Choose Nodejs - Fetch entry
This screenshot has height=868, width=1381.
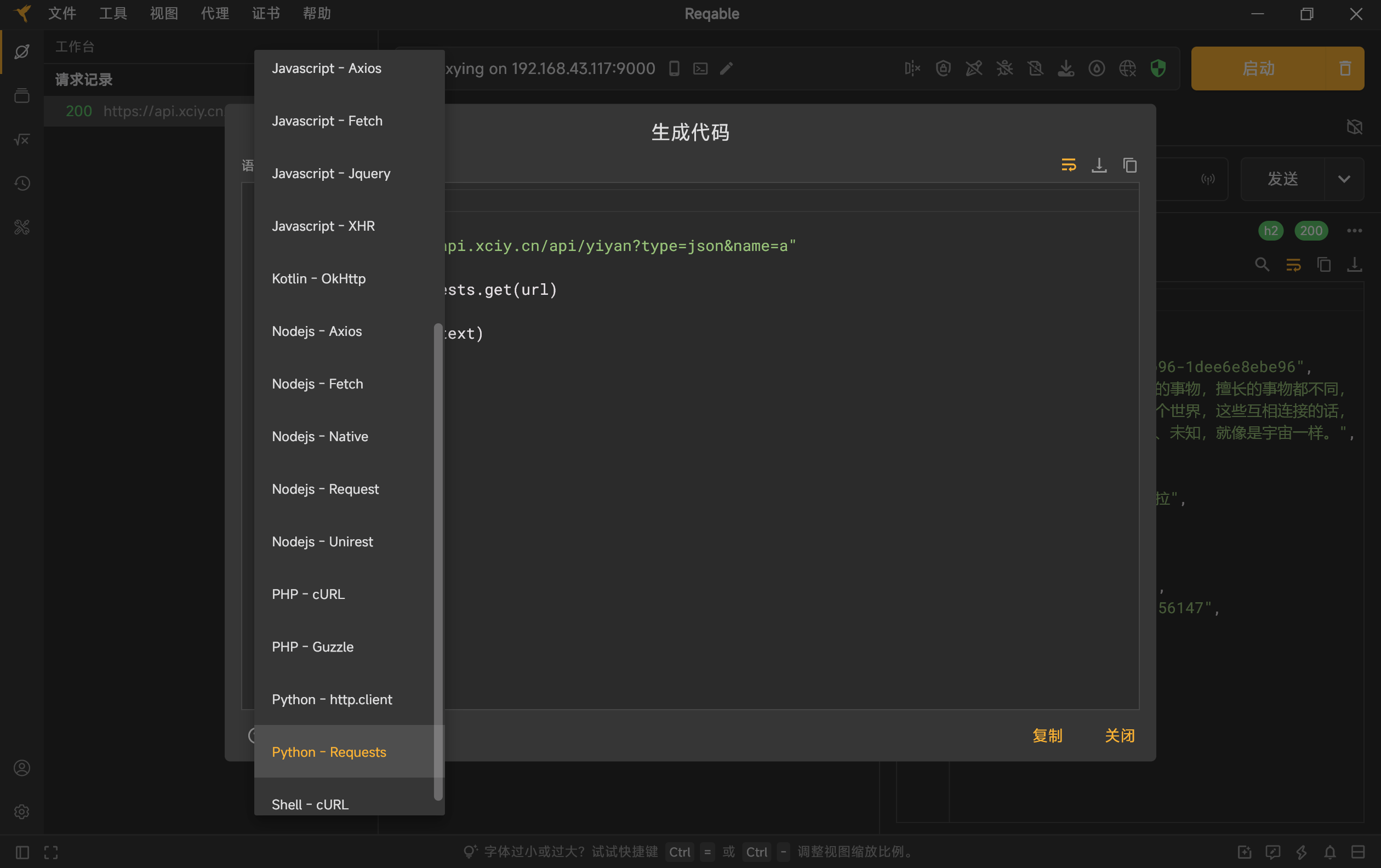349,384
